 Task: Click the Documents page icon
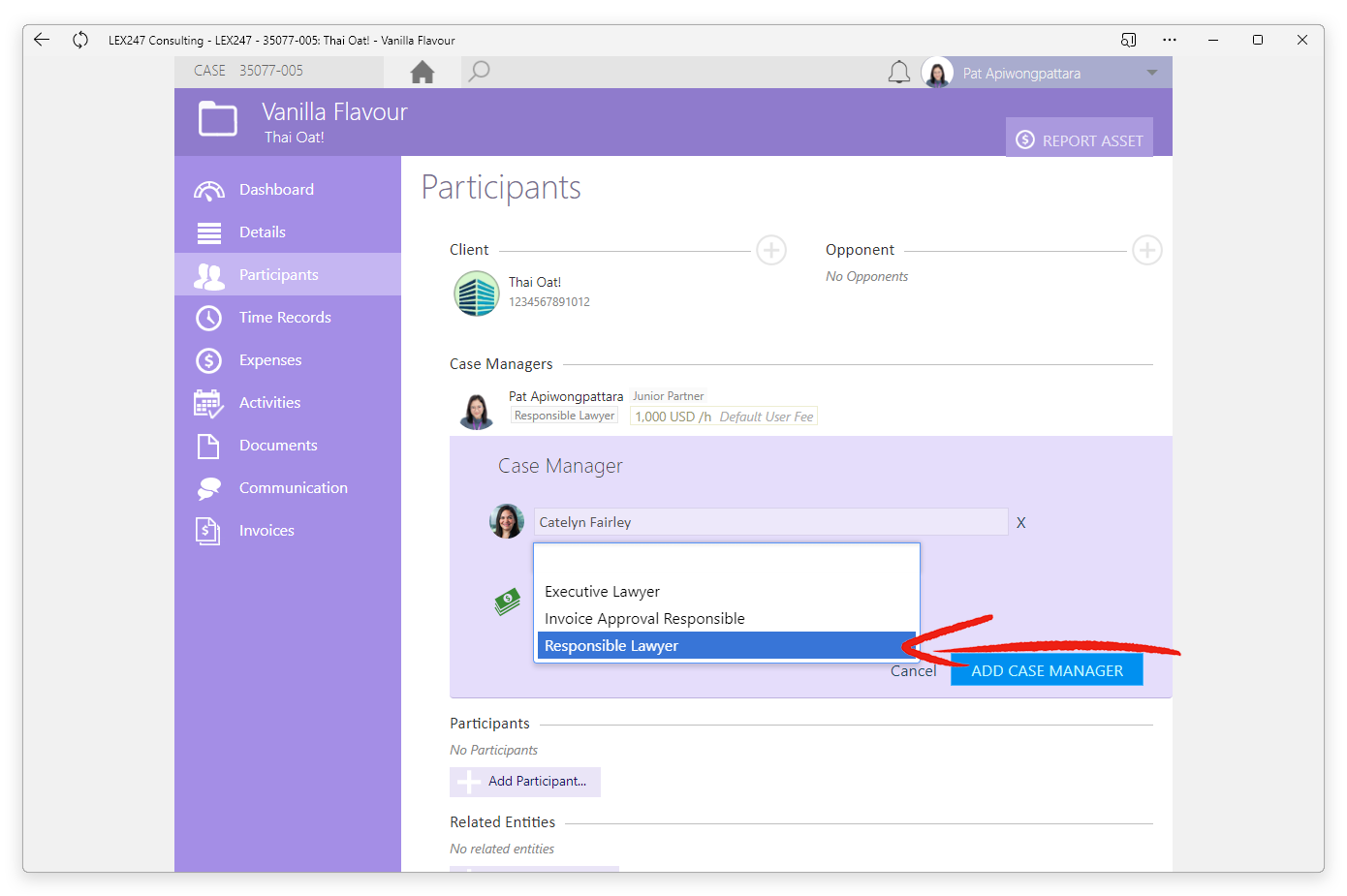pos(208,446)
